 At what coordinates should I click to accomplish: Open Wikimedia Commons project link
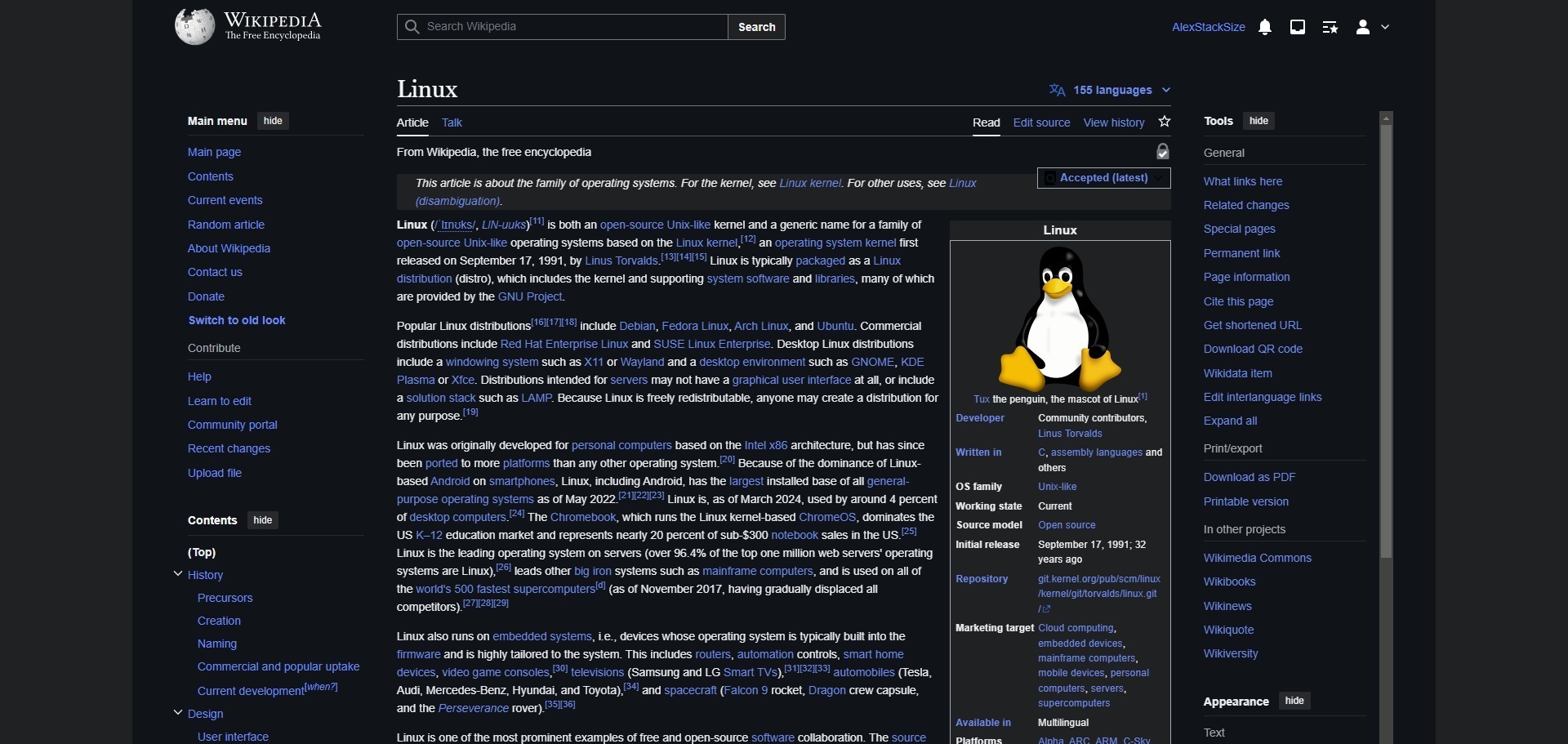(x=1258, y=558)
